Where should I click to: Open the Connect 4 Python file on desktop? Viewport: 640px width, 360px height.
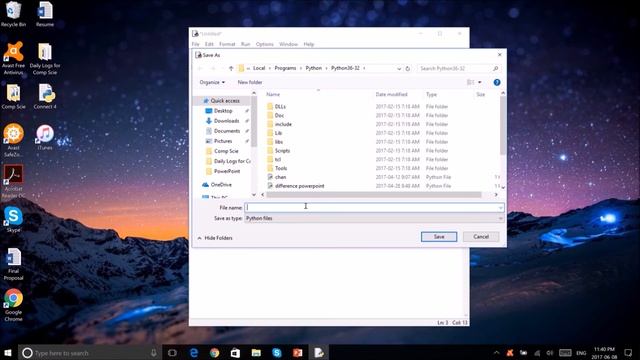tap(45, 97)
